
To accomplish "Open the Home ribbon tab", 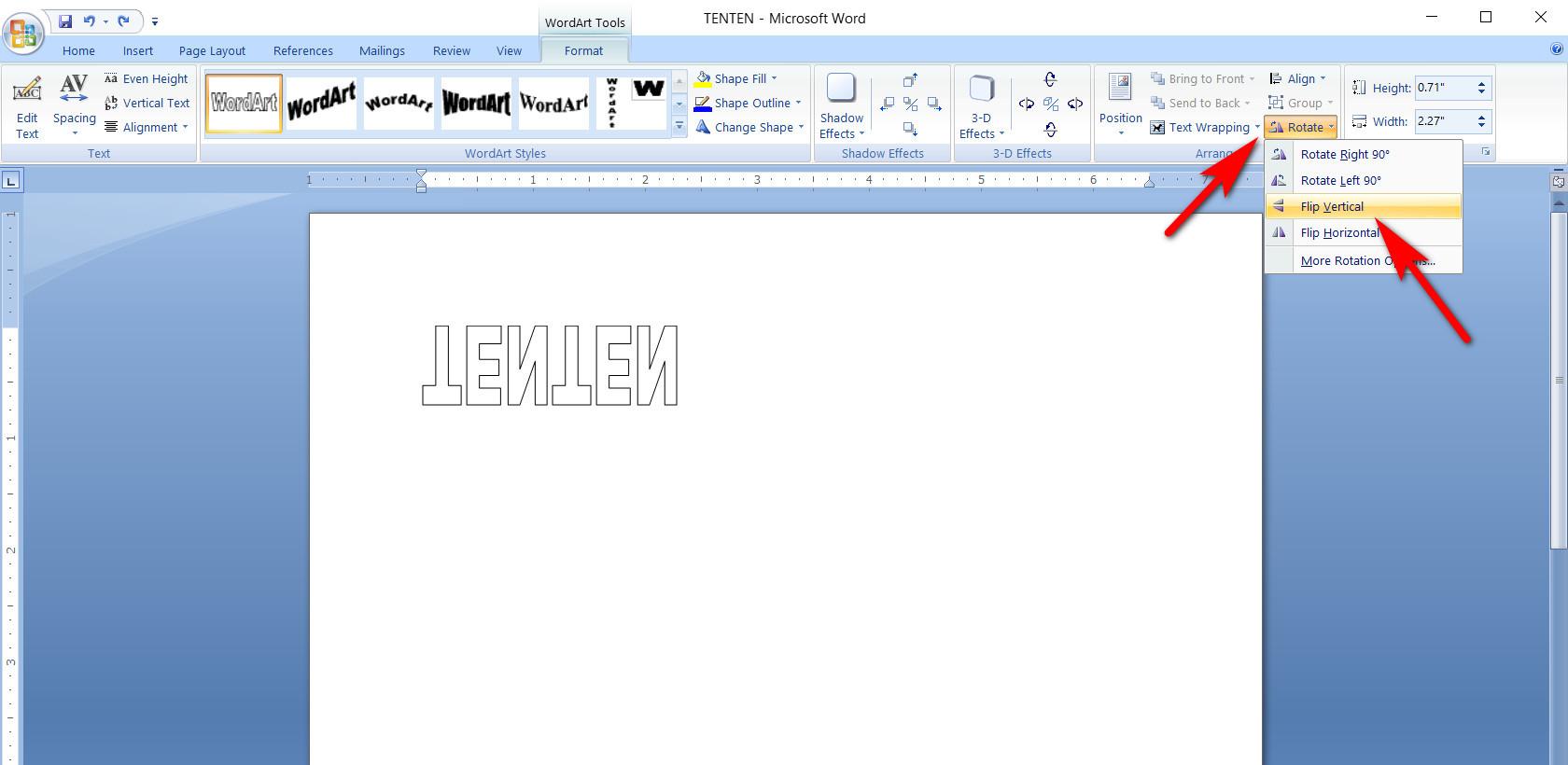I will (x=78, y=50).
